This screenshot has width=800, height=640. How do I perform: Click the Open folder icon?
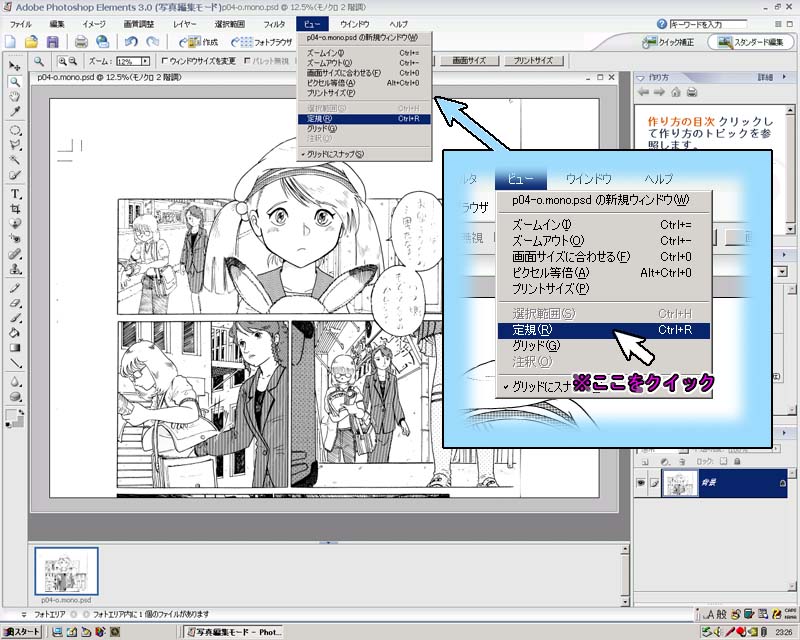tap(31, 42)
